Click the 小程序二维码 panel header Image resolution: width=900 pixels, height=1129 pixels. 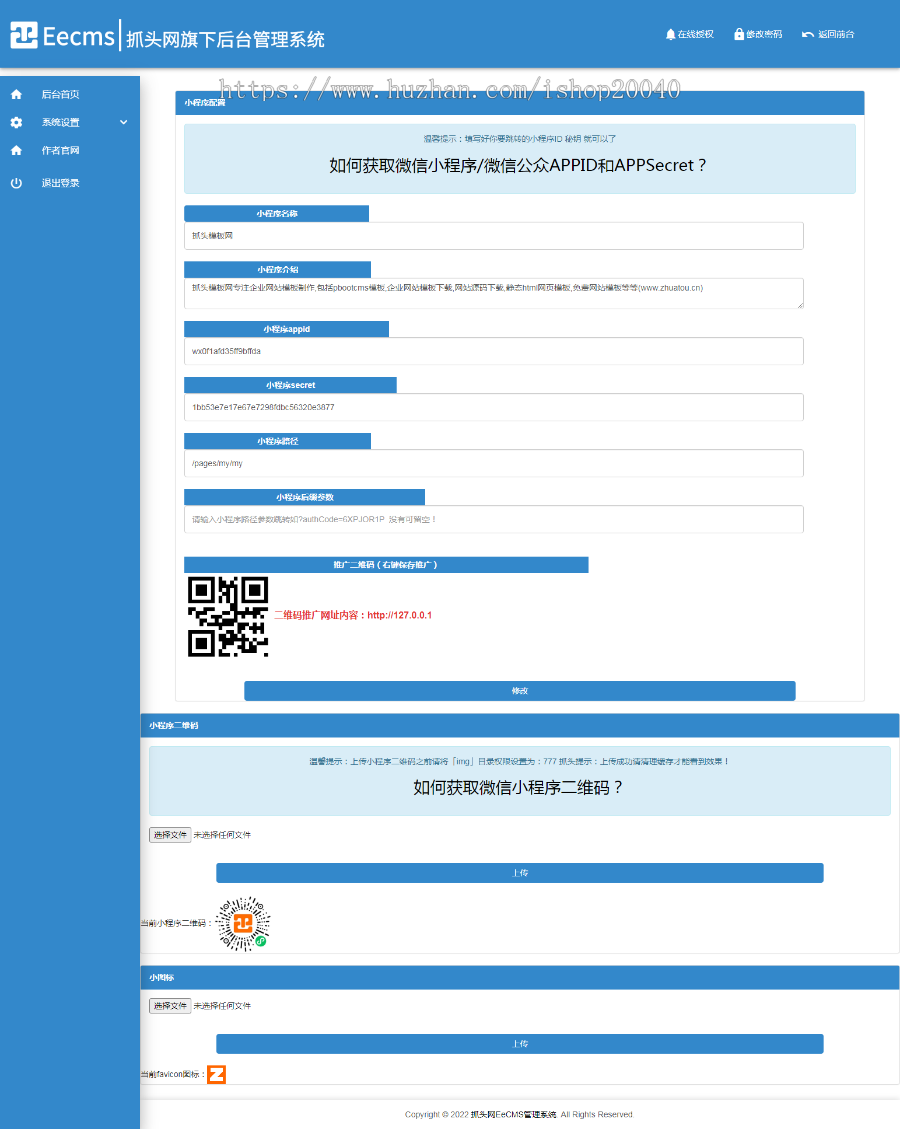click(x=520, y=726)
